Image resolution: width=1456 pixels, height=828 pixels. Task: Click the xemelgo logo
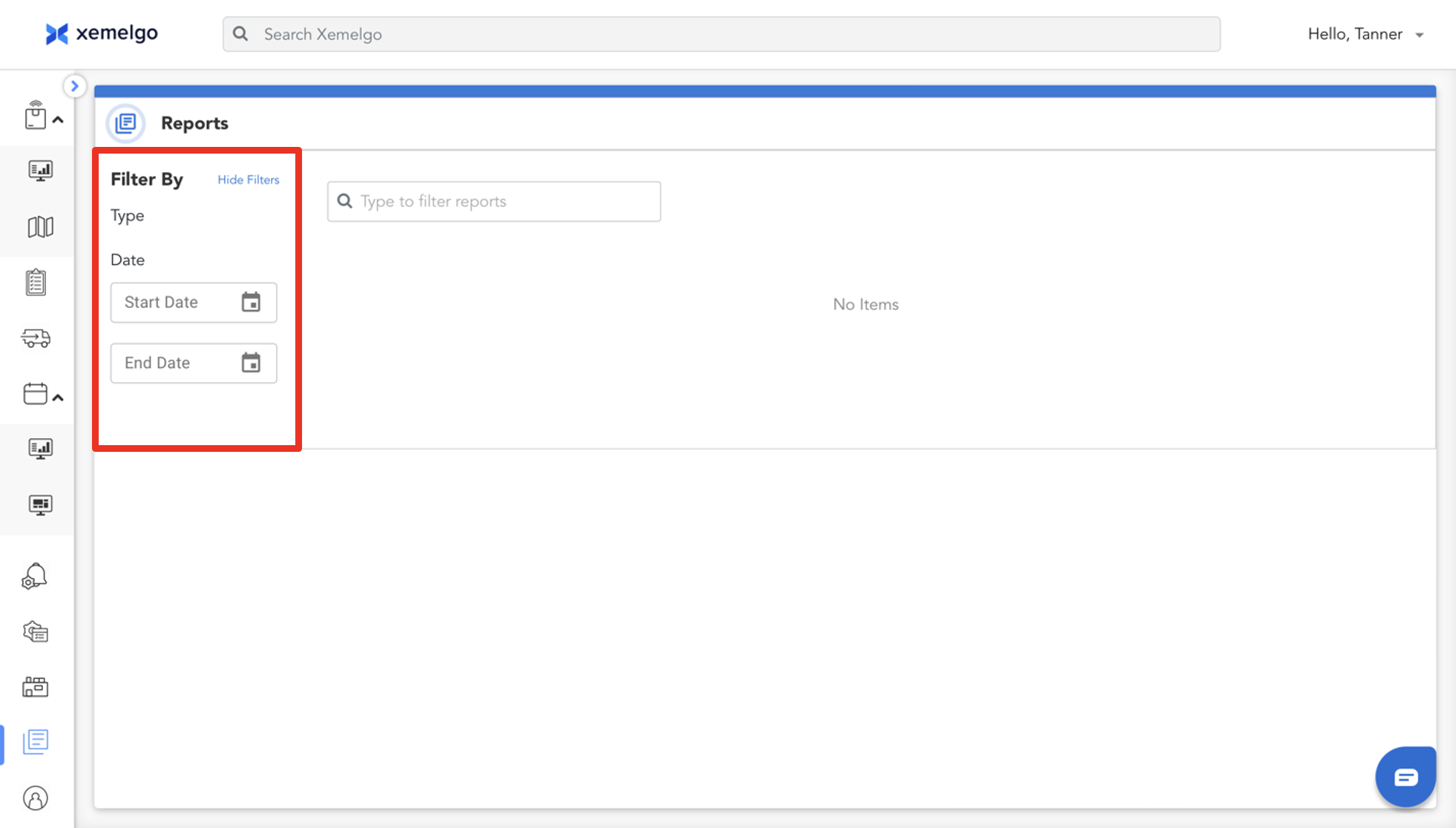click(102, 33)
